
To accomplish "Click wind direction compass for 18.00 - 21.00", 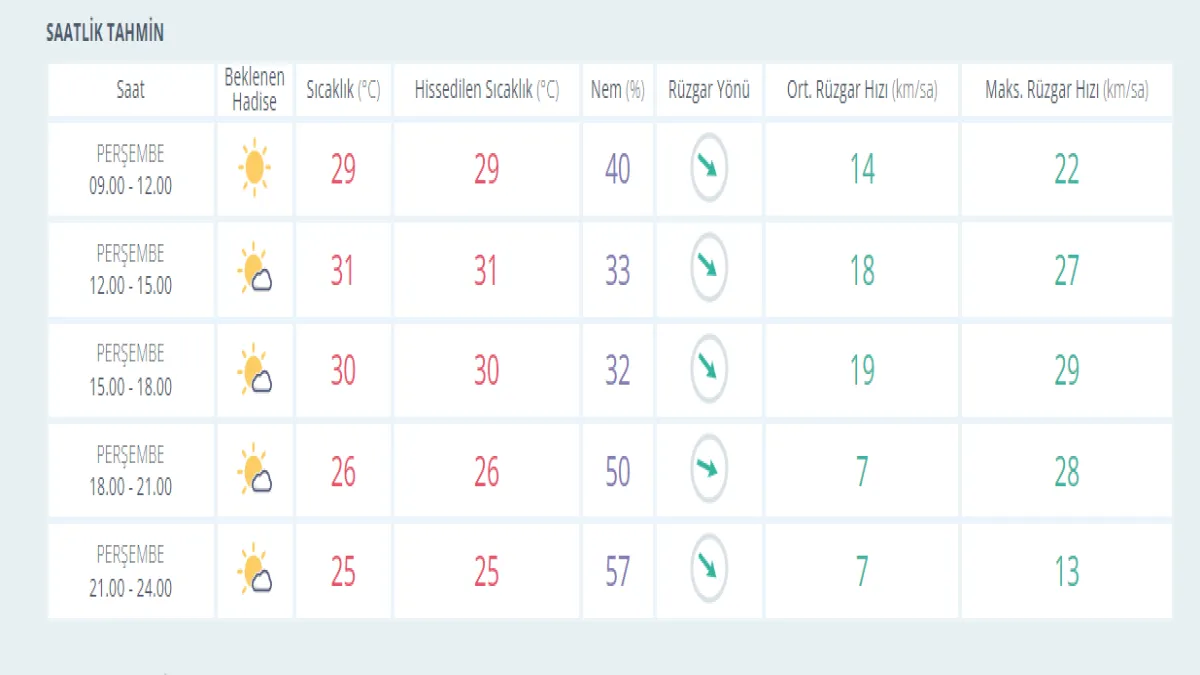I will click(709, 469).
